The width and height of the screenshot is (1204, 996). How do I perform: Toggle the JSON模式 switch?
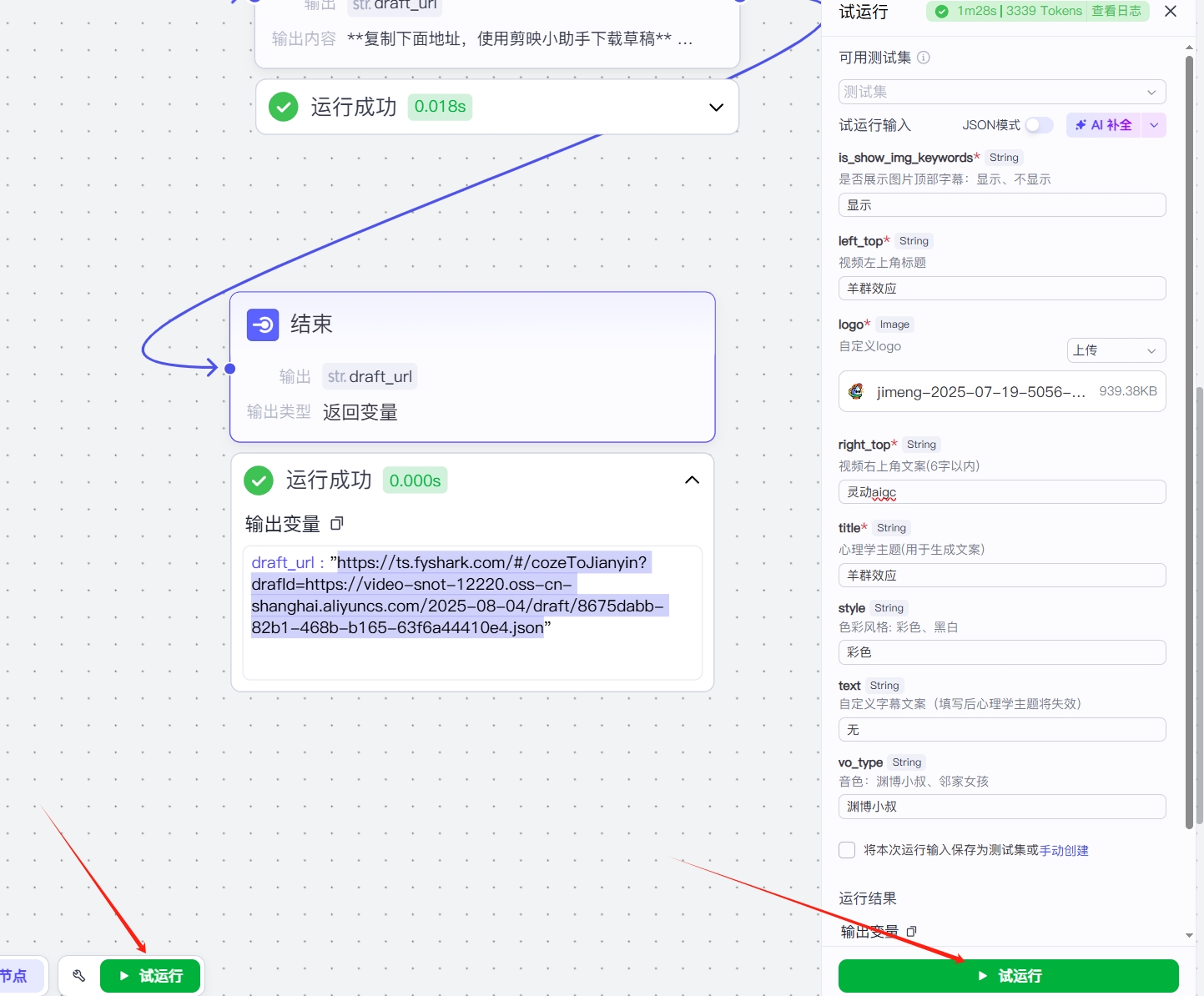pos(1039,125)
